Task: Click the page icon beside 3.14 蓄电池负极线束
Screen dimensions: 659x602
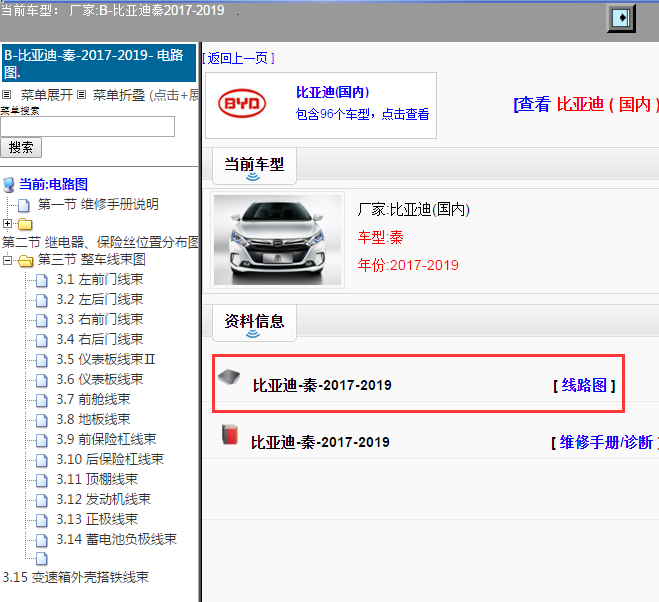Action: click(x=42, y=540)
